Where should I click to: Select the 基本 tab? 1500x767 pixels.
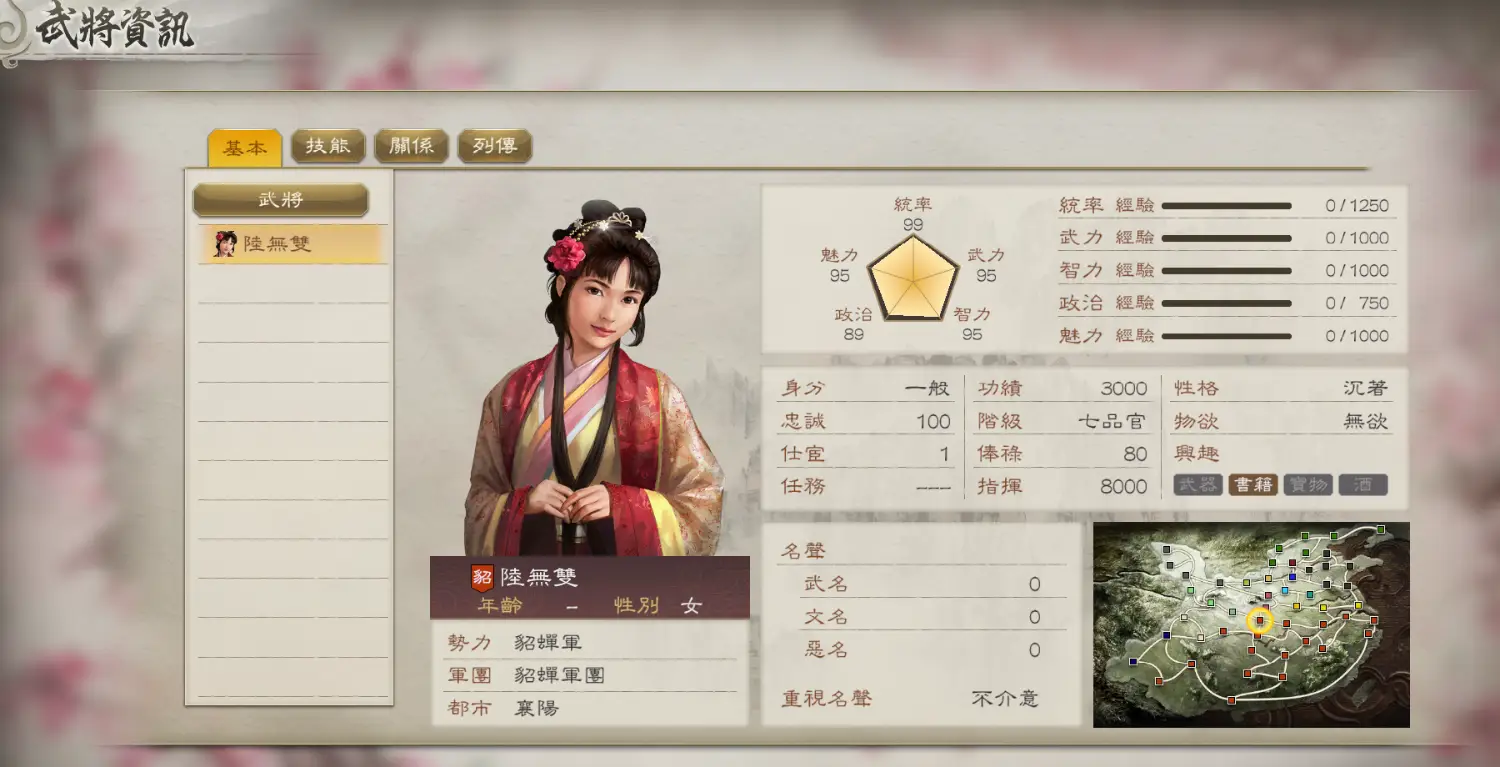pos(245,147)
